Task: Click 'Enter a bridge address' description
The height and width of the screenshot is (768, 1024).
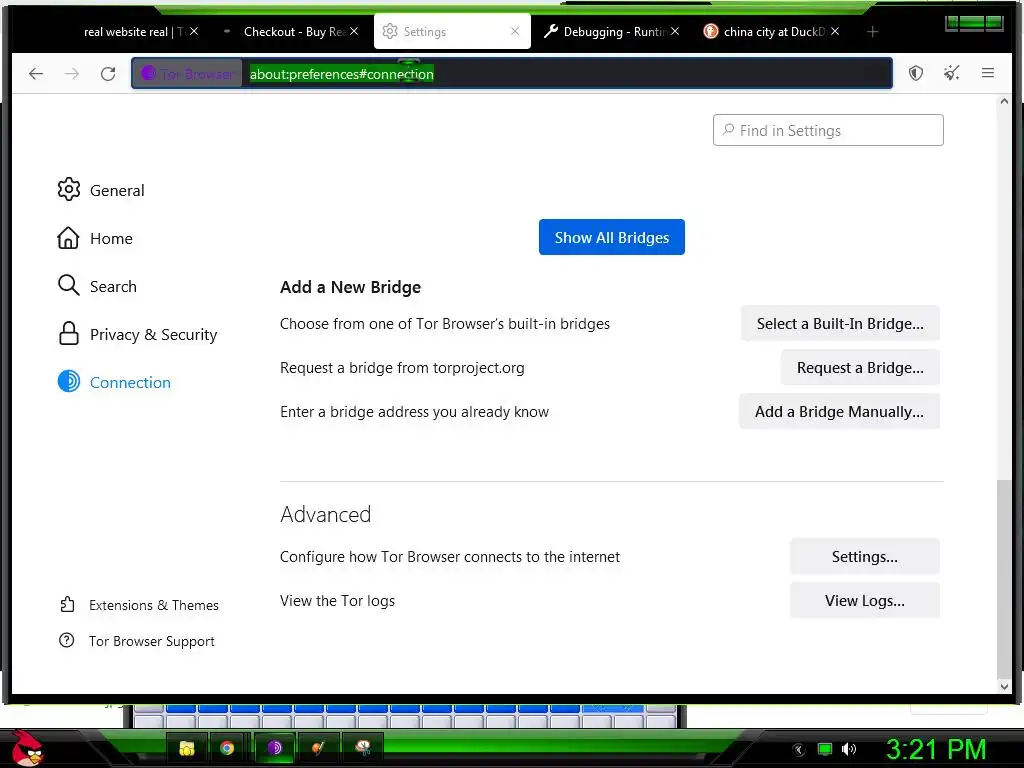Action: point(415,412)
